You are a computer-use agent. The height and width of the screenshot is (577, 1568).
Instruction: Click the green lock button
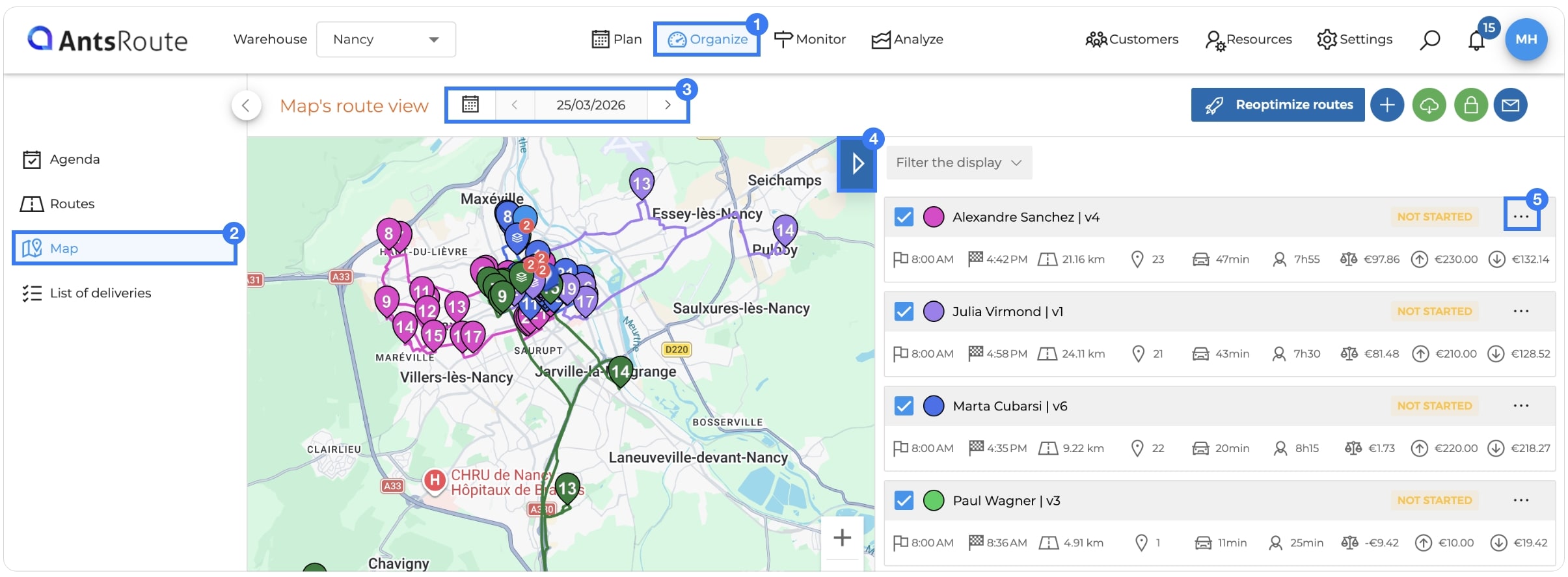pos(1471,105)
